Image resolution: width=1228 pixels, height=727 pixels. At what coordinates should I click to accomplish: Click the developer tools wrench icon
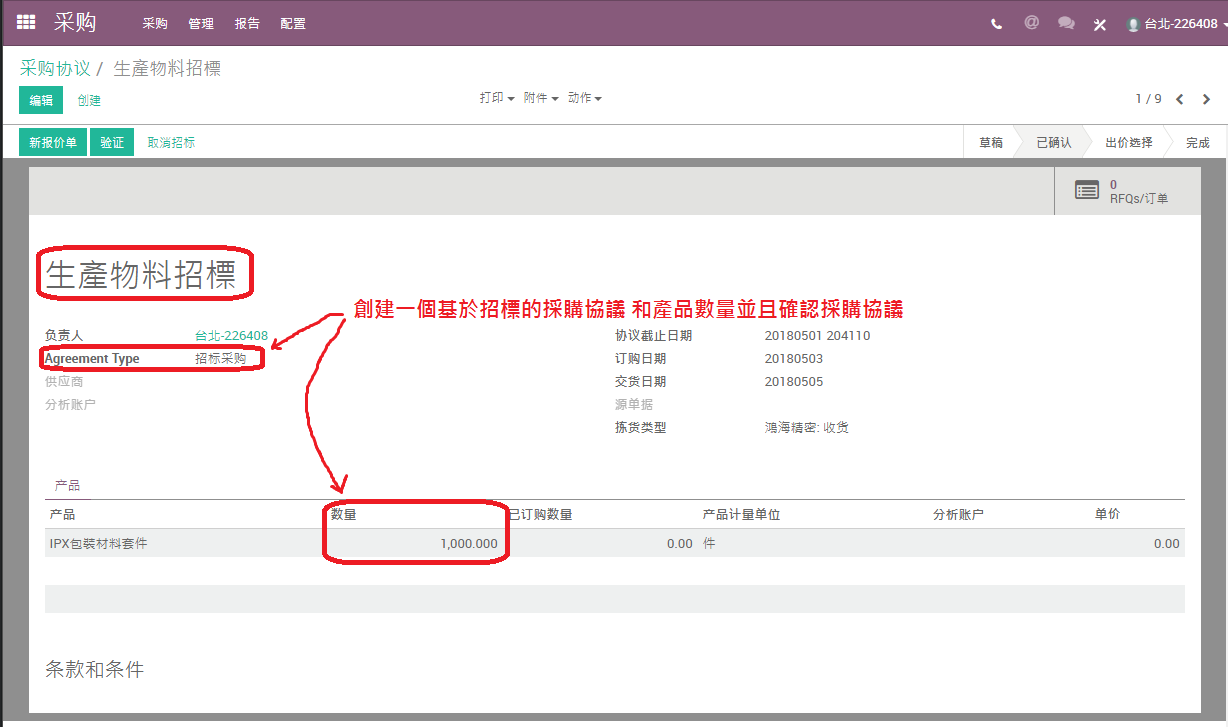pos(1100,24)
